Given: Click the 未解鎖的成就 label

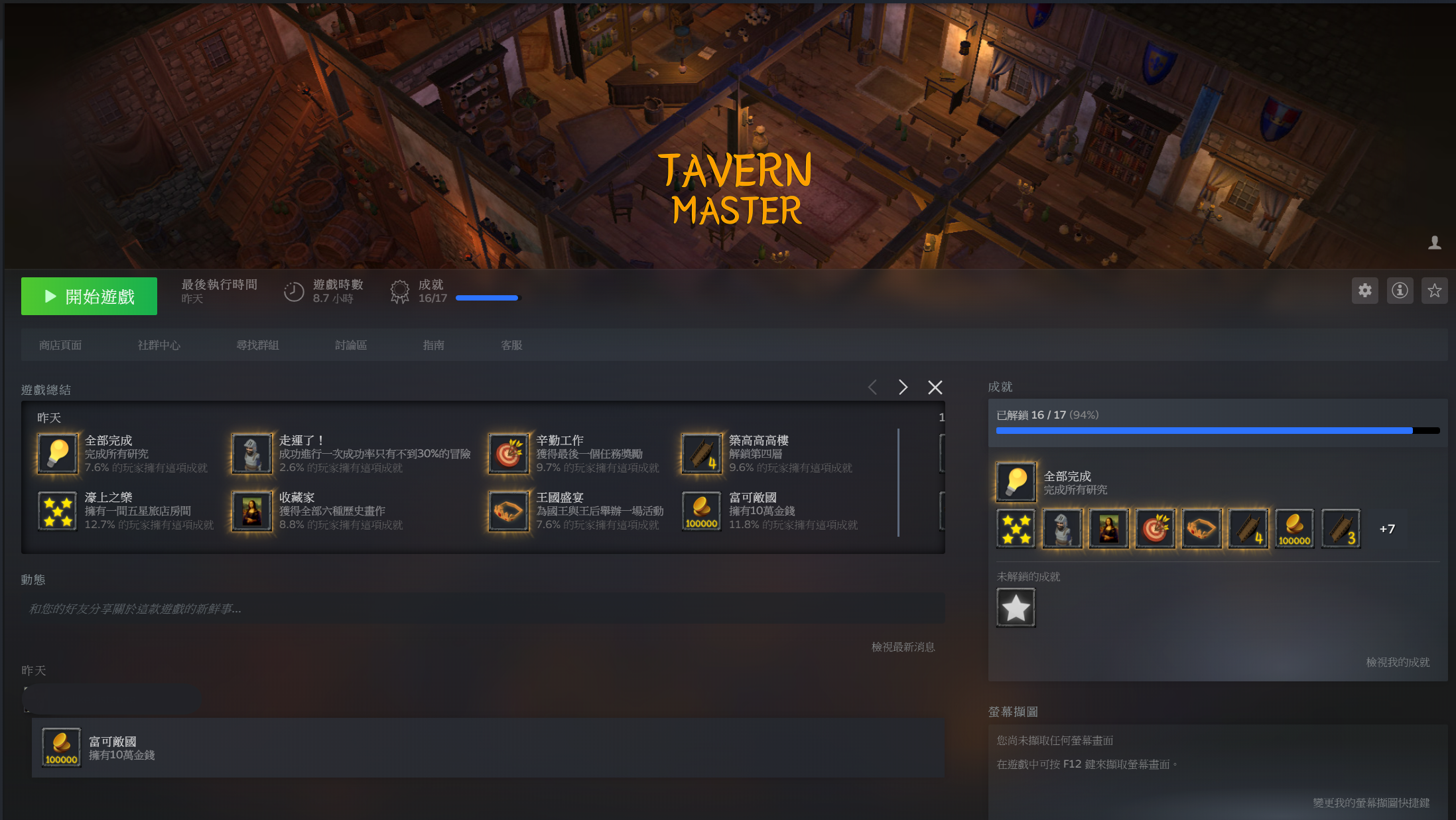Looking at the screenshot, I should pyautogui.click(x=1029, y=577).
